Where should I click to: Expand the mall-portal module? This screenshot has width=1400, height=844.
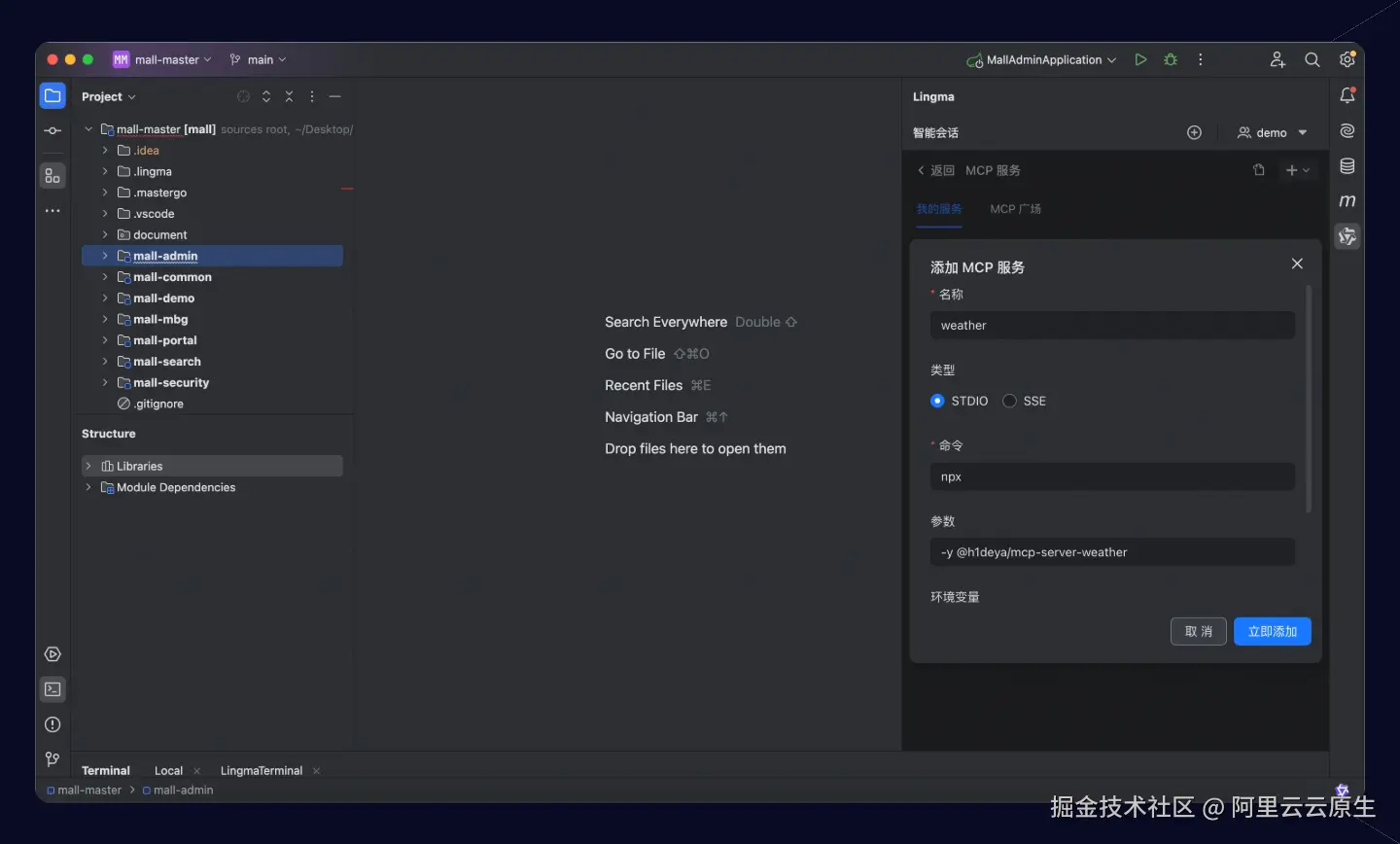point(105,340)
